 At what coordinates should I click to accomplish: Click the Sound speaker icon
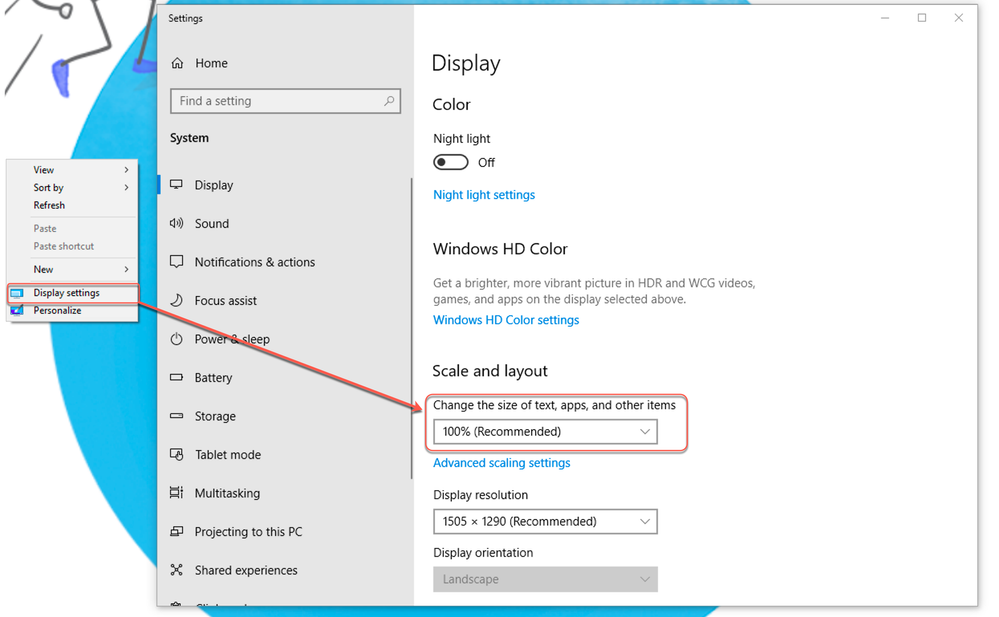pyautogui.click(x=176, y=223)
